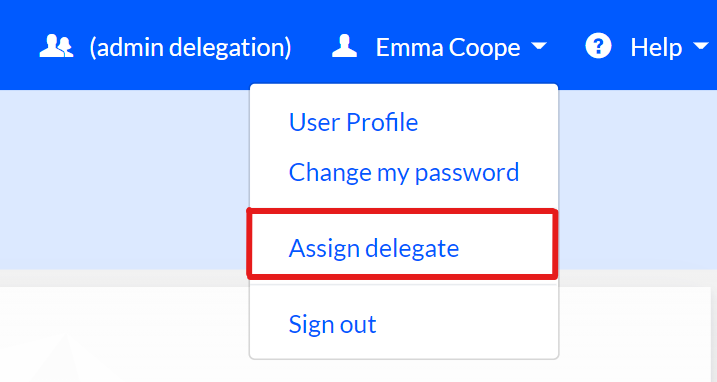Image resolution: width=717 pixels, height=382 pixels.
Task: Click the two-person admin delegation icon
Action: (x=56, y=46)
